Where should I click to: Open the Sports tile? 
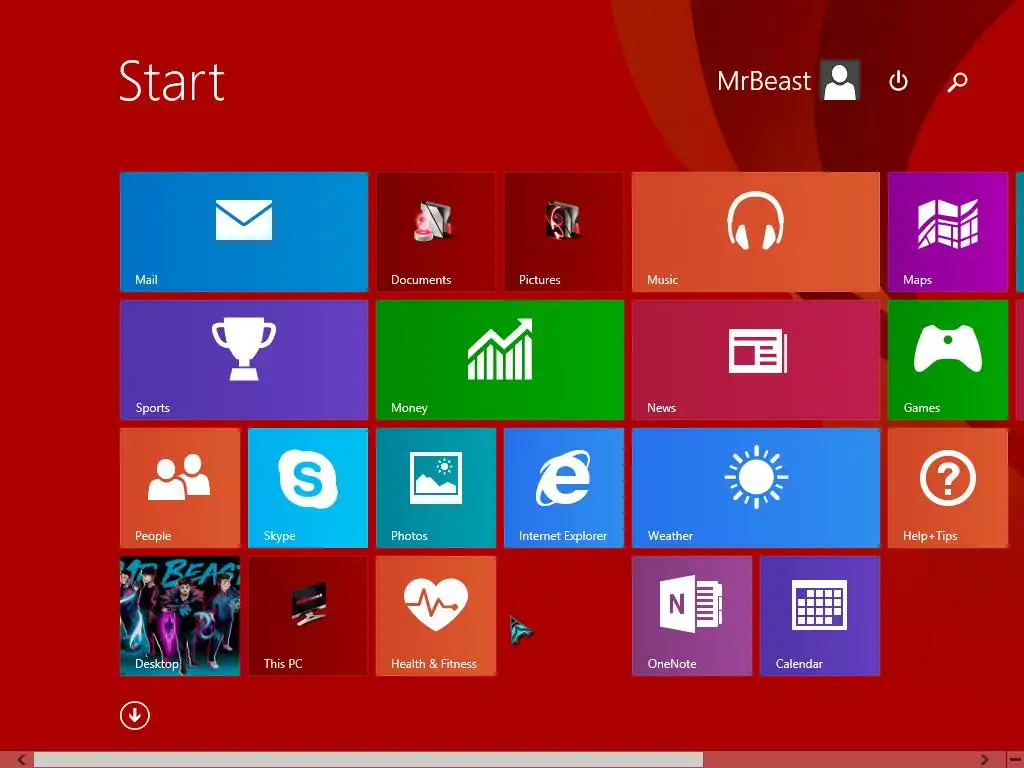coord(244,360)
